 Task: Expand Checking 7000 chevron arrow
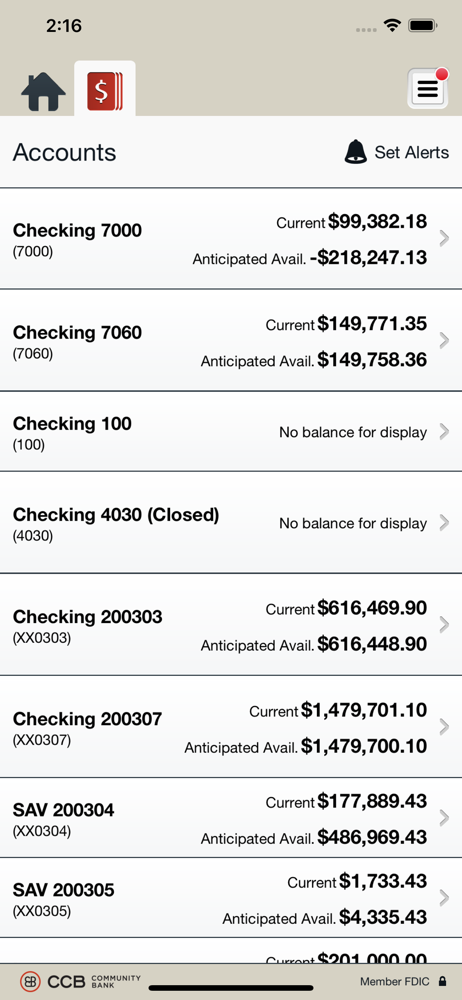[445, 239]
